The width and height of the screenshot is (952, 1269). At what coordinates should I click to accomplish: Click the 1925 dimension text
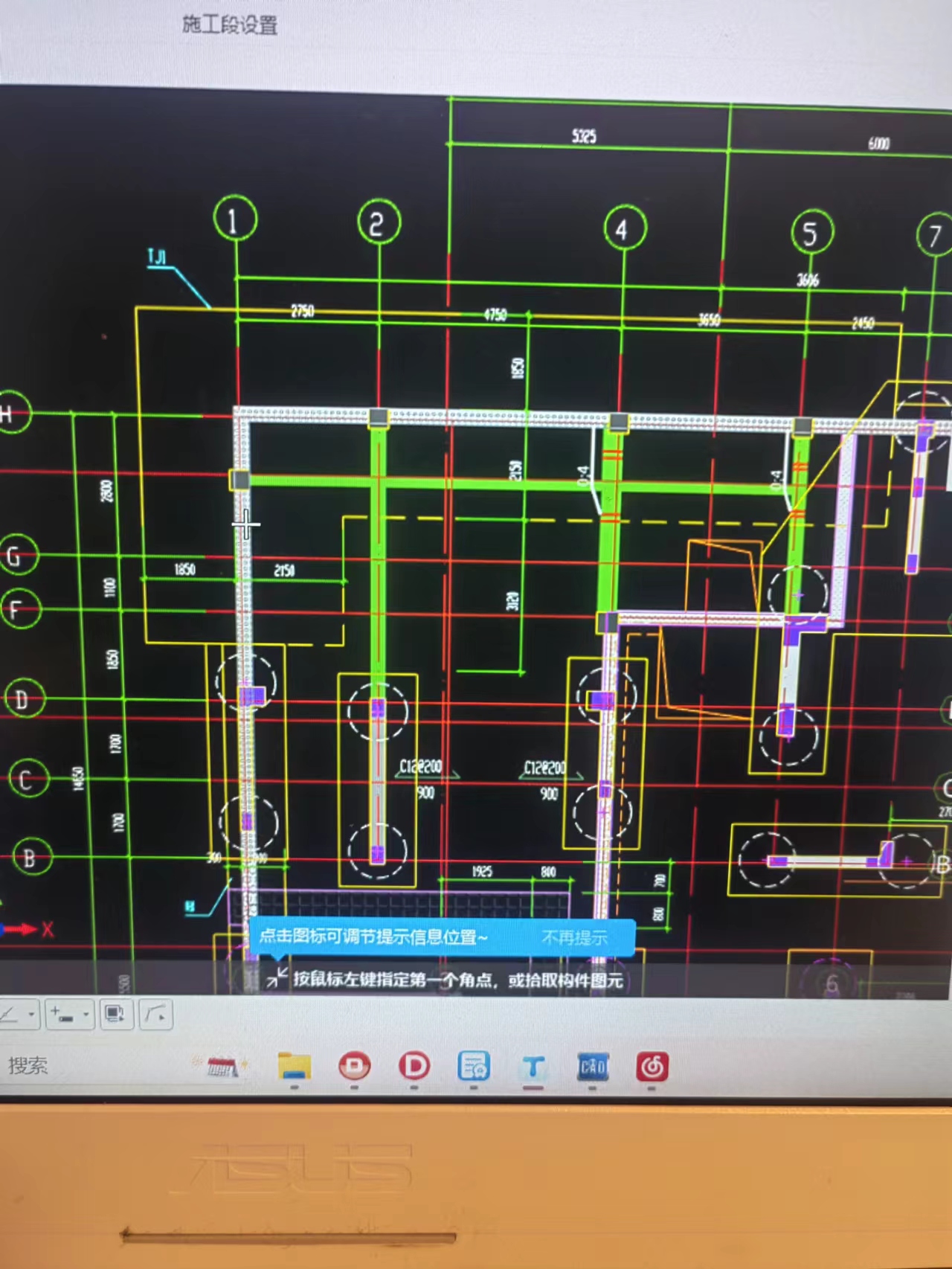coord(482,871)
